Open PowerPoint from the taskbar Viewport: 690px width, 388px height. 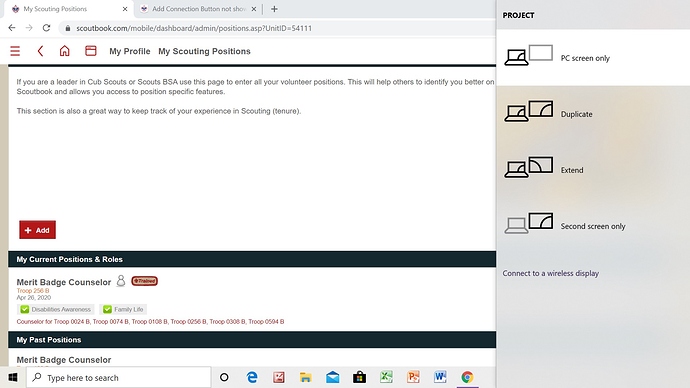coord(413,377)
